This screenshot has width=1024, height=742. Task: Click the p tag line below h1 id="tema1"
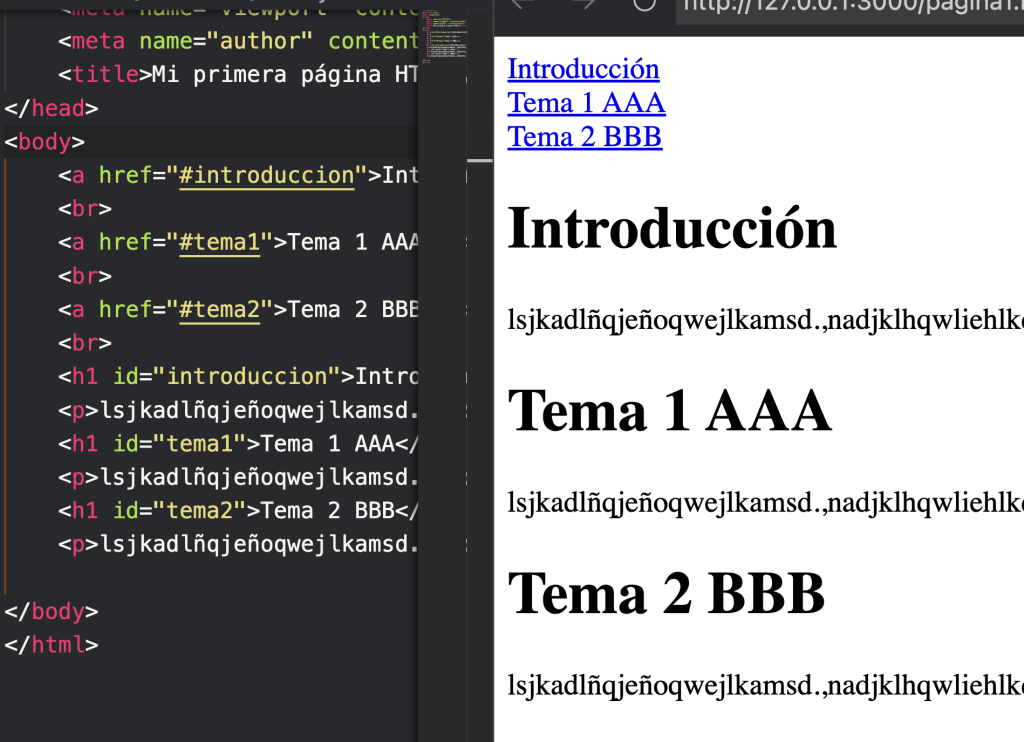(x=238, y=477)
